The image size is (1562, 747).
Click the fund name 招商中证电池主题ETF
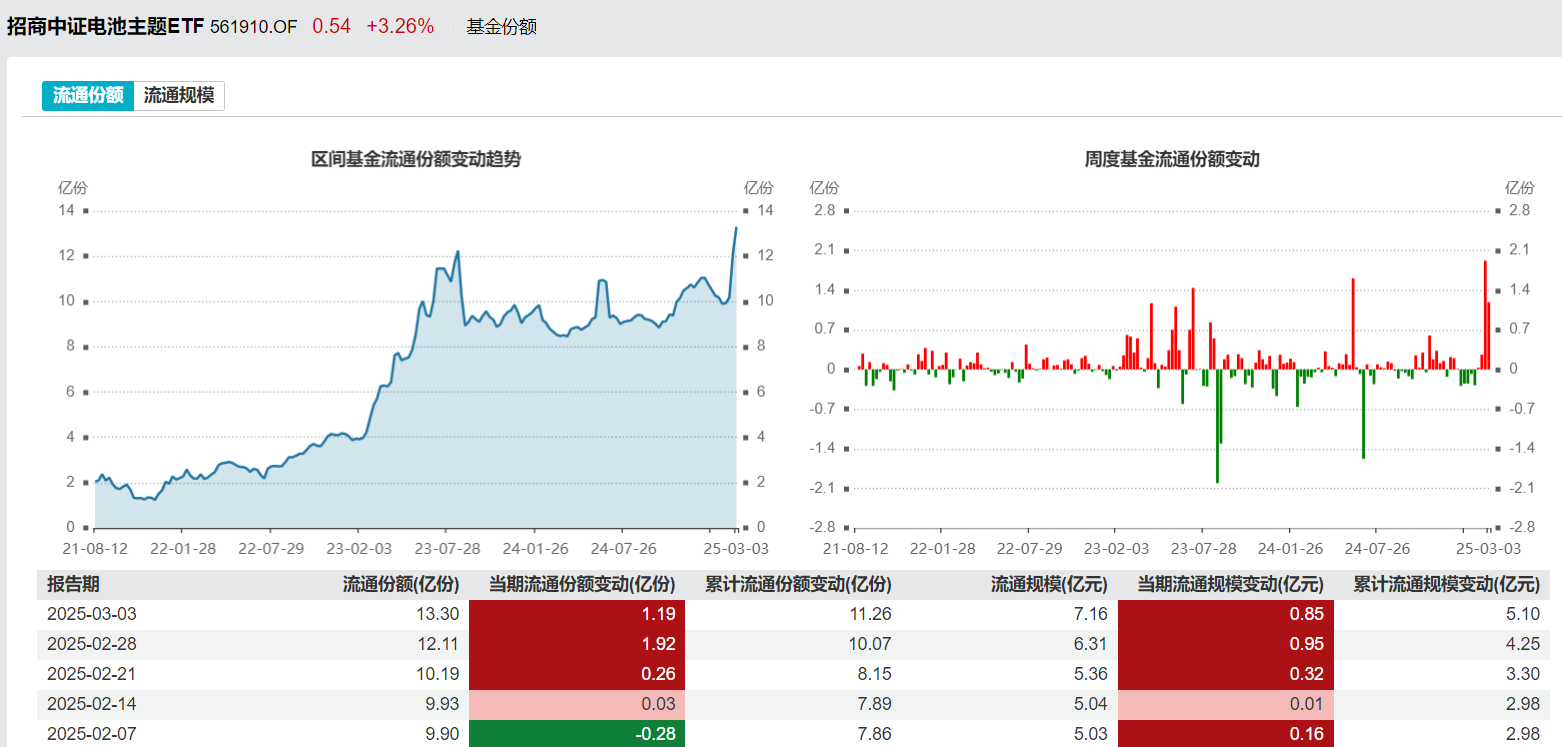(x=105, y=27)
